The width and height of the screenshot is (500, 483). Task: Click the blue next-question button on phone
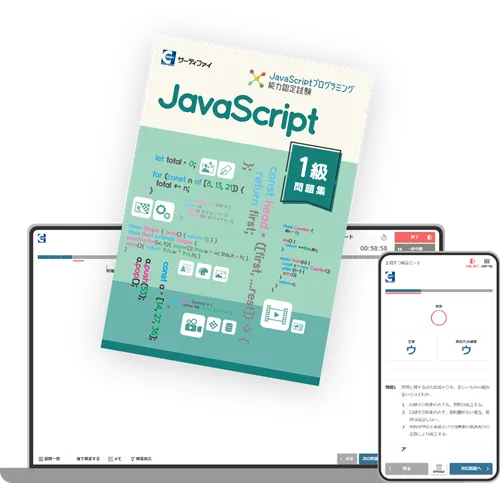click(x=471, y=468)
